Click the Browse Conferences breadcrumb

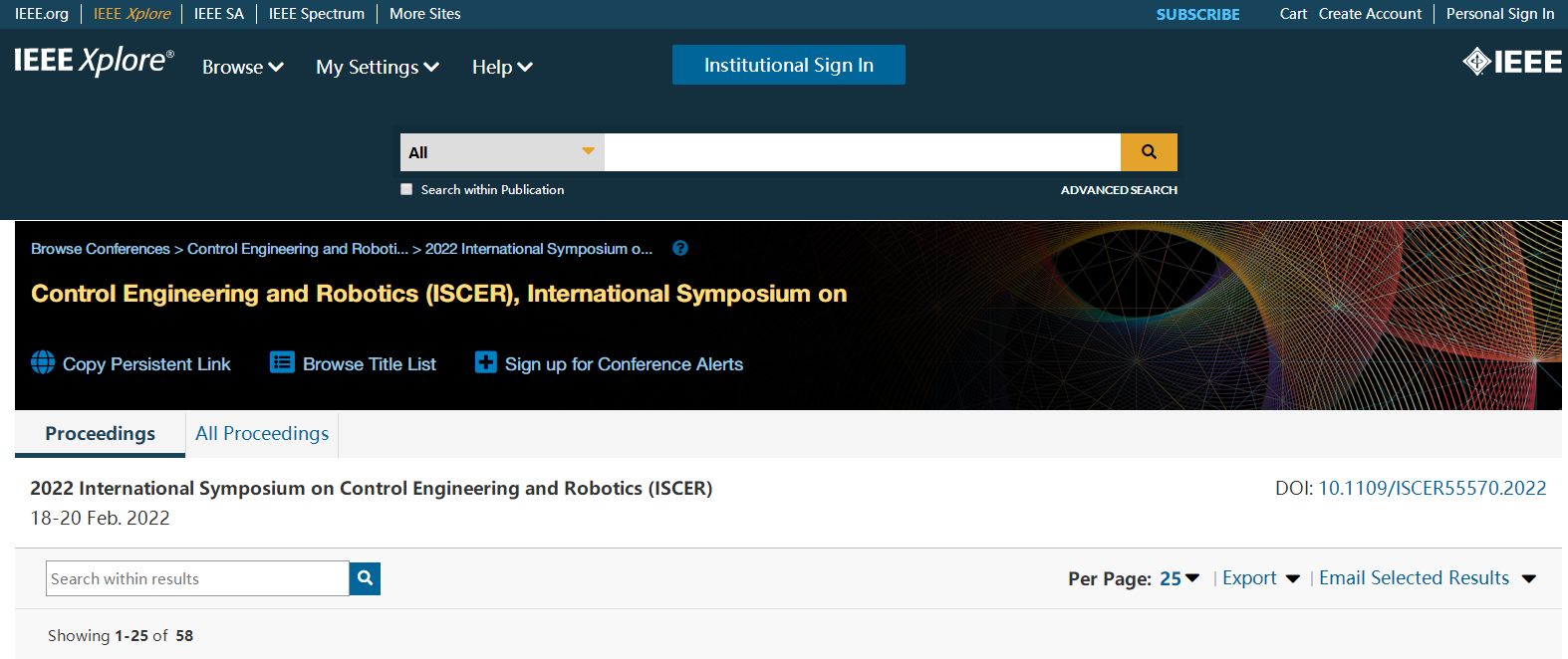101,249
